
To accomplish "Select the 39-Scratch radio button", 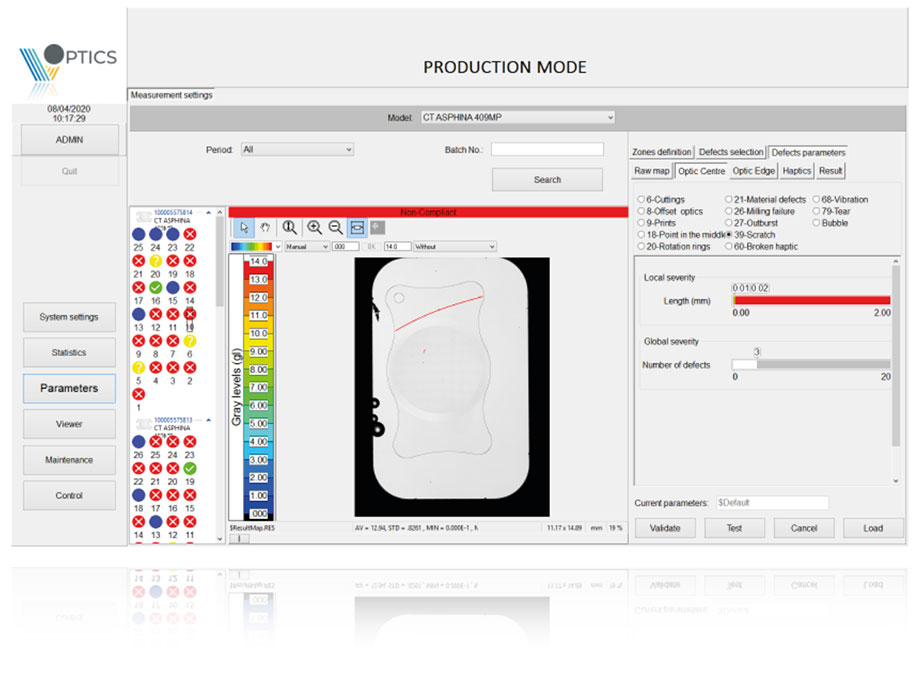I will click(x=729, y=234).
